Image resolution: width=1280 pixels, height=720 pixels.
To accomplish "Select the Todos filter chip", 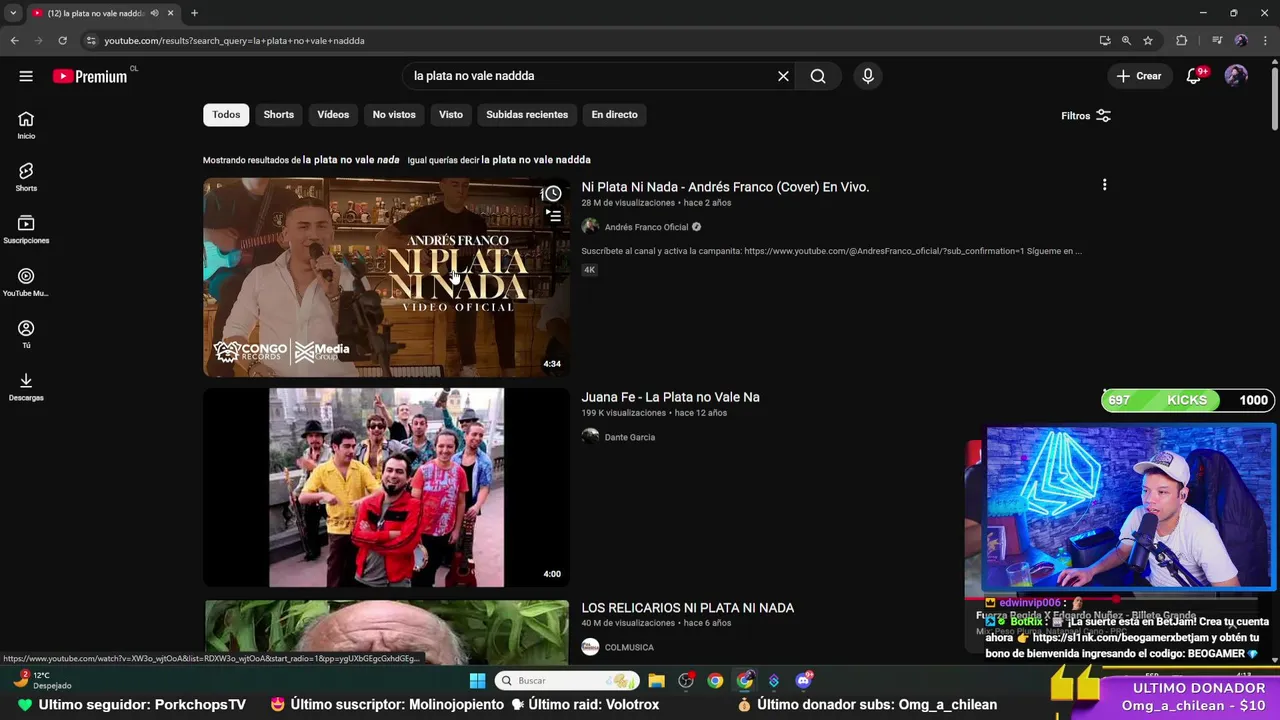I will pyautogui.click(x=226, y=115).
